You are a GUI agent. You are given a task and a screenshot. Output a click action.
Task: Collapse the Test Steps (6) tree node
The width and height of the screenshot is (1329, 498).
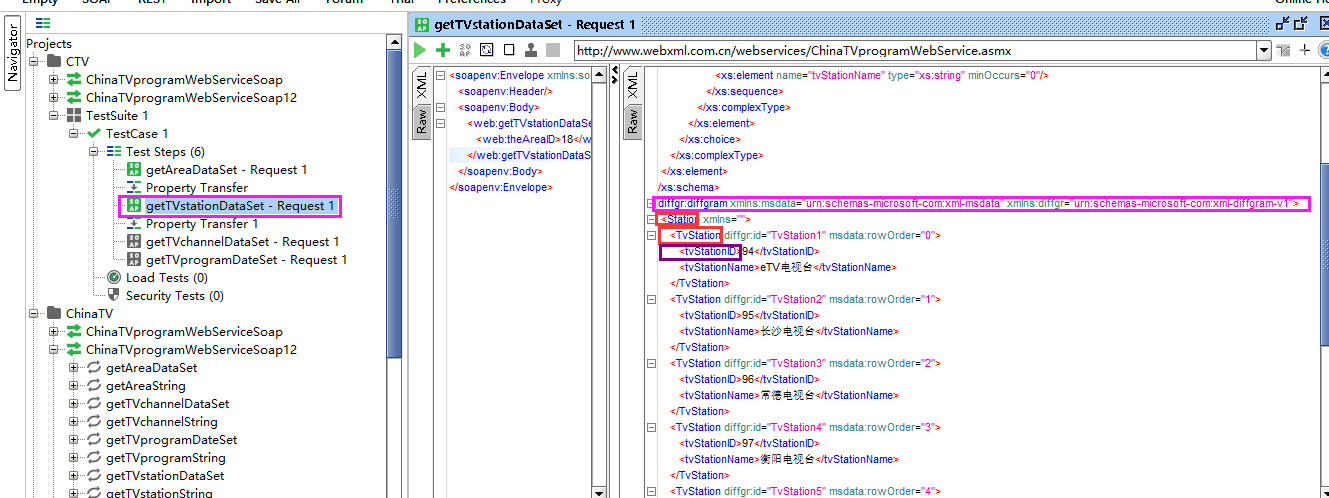93,152
